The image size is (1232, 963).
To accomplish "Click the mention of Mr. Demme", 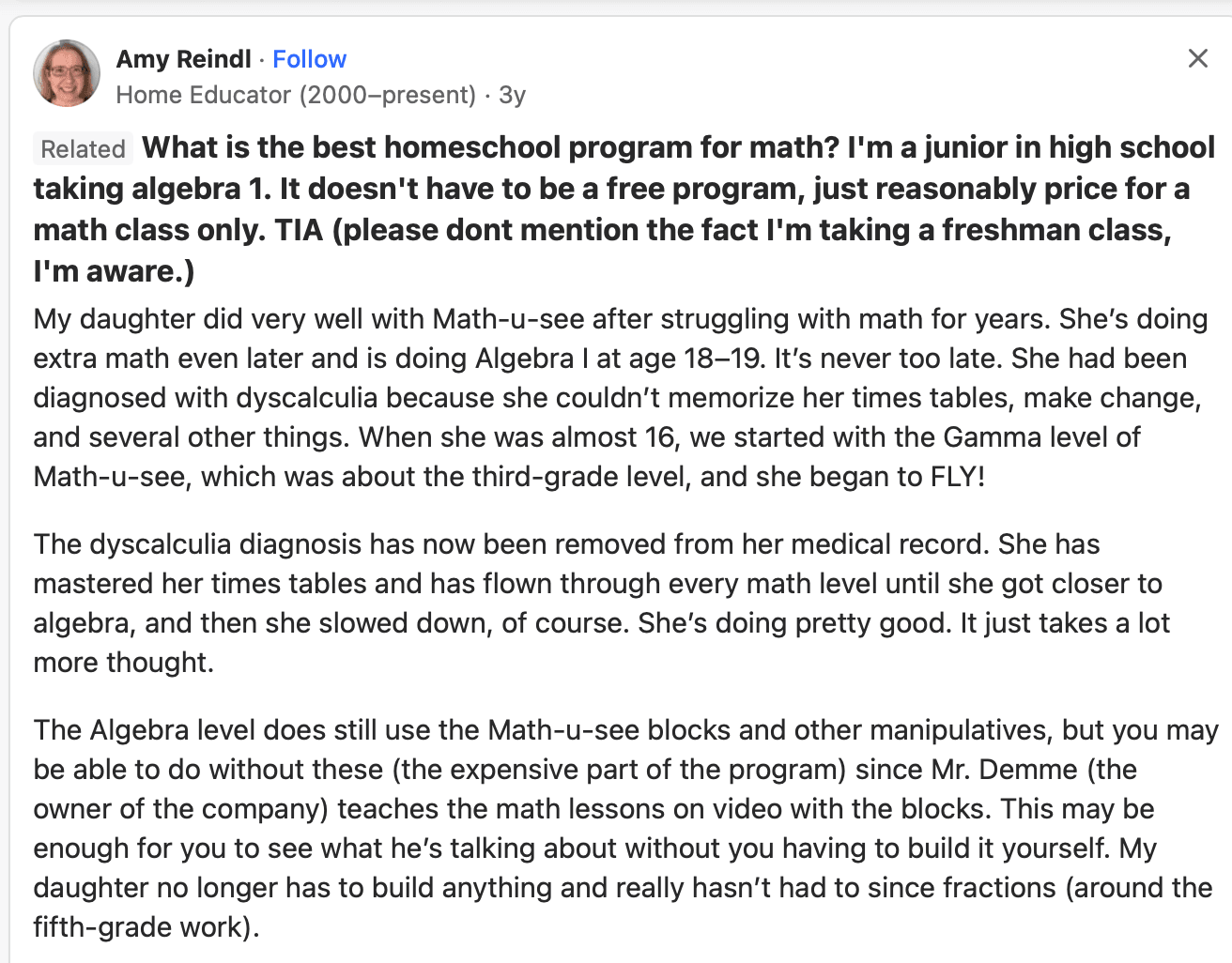I will [x=1004, y=770].
